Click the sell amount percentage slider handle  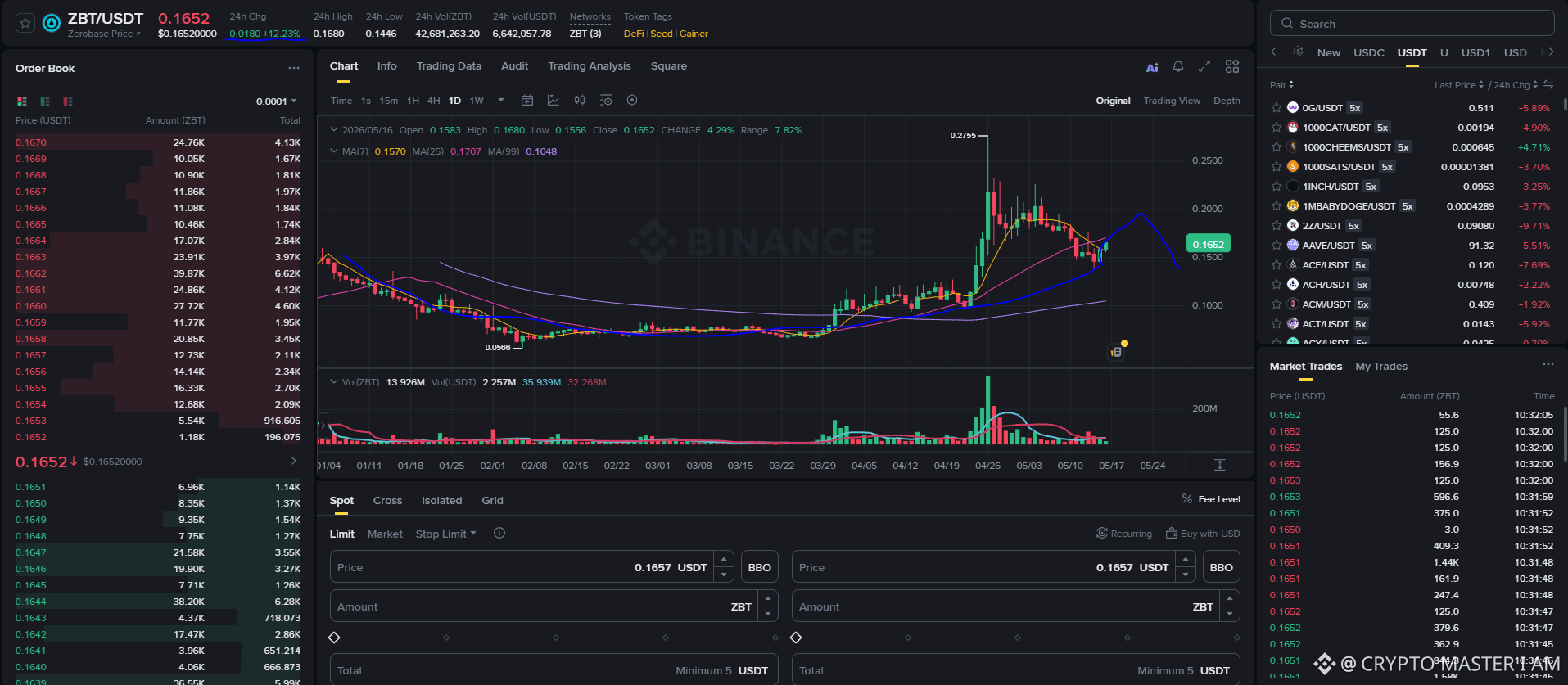796,638
